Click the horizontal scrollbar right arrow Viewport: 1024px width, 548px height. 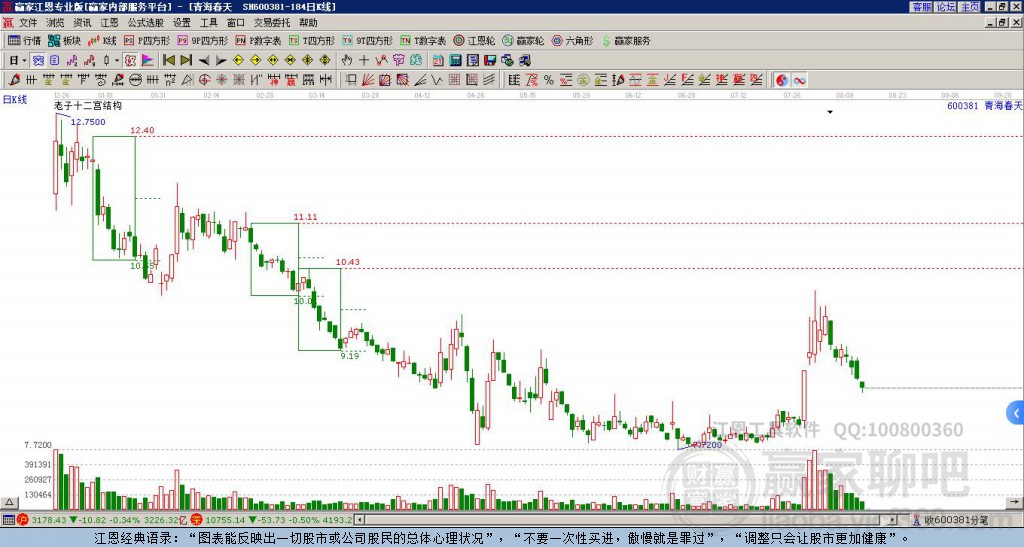[893, 520]
